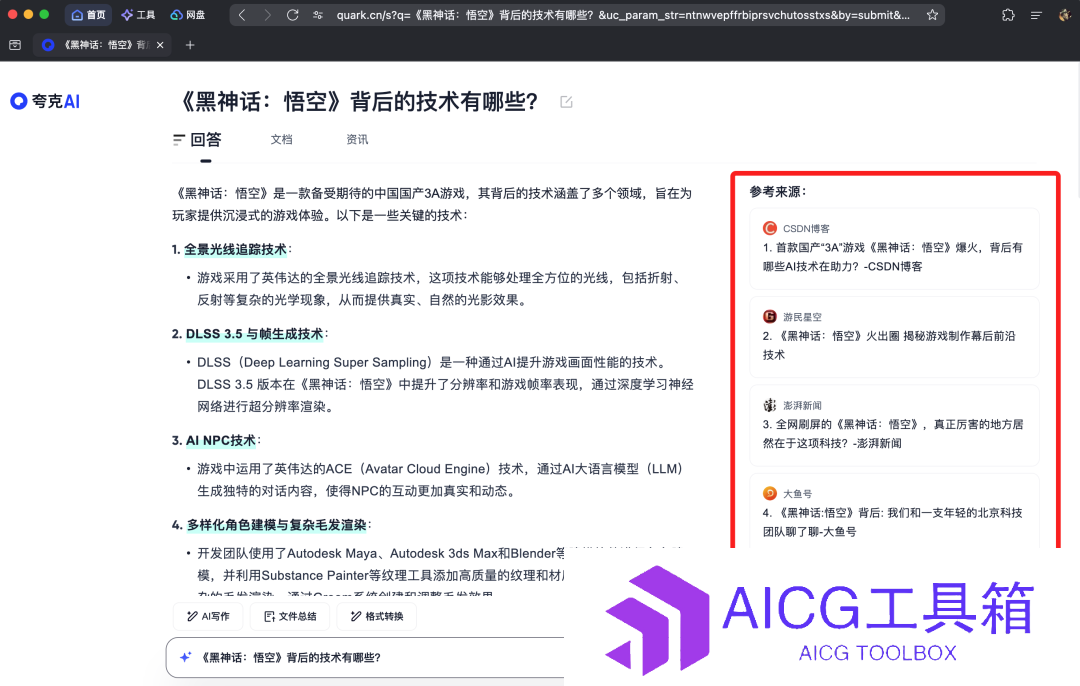This screenshot has height=686, width=1080.
Task: Click the 游民星空 source icon
Action: [769, 317]
